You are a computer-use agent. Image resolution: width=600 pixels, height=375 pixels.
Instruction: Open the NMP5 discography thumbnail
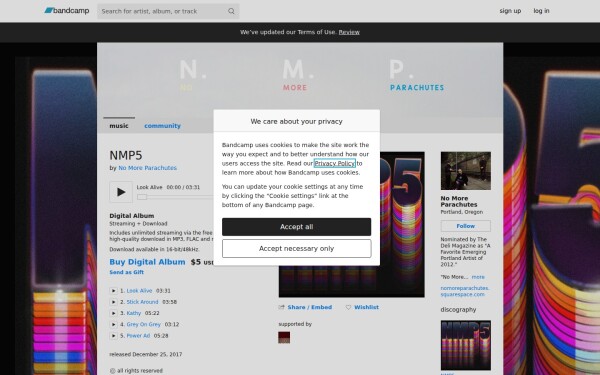point(466,345)
